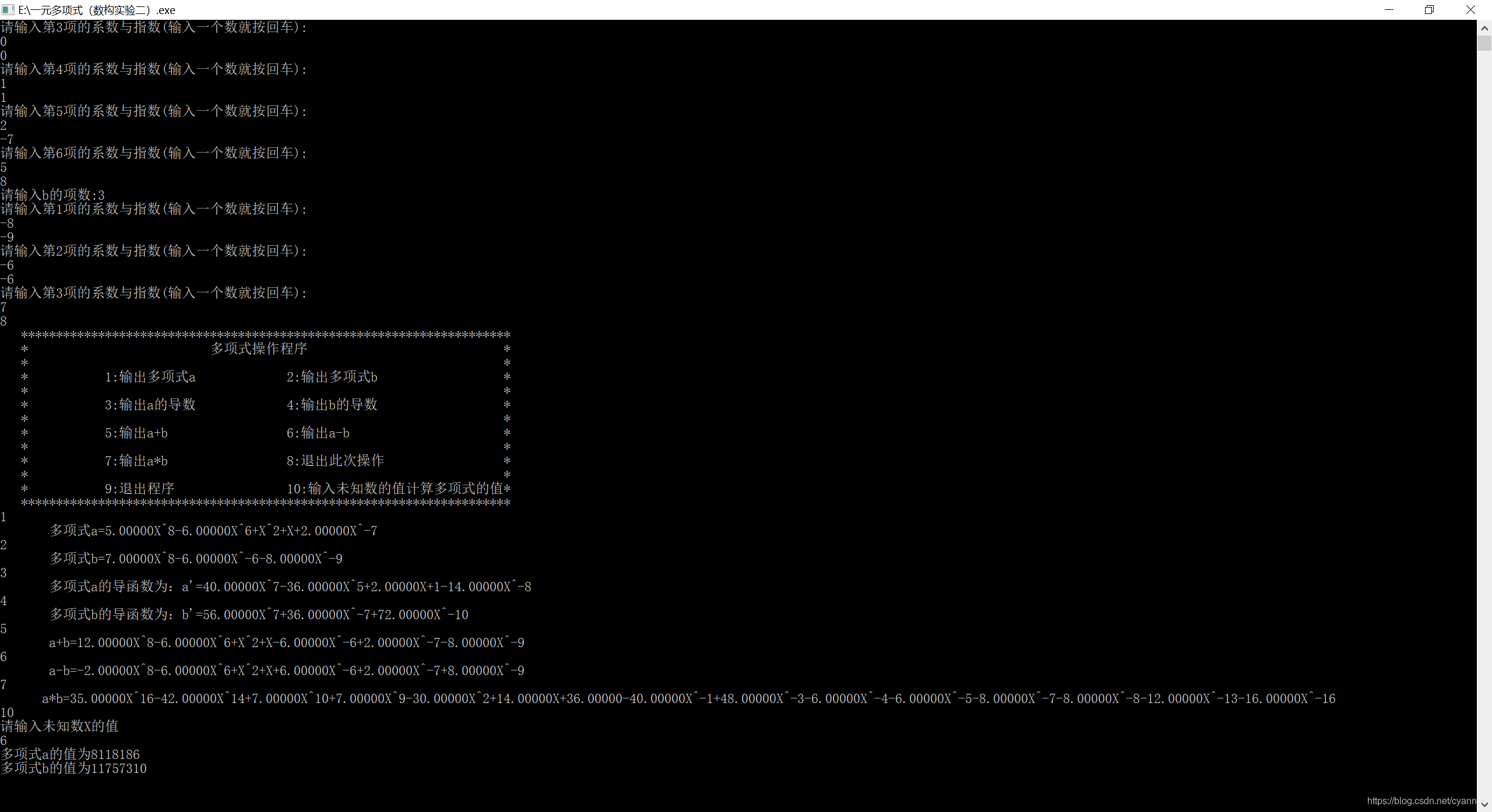Click menu option '3:输出a的导数'
This screenshot has width=1492, height=812.
click(150, 404)
